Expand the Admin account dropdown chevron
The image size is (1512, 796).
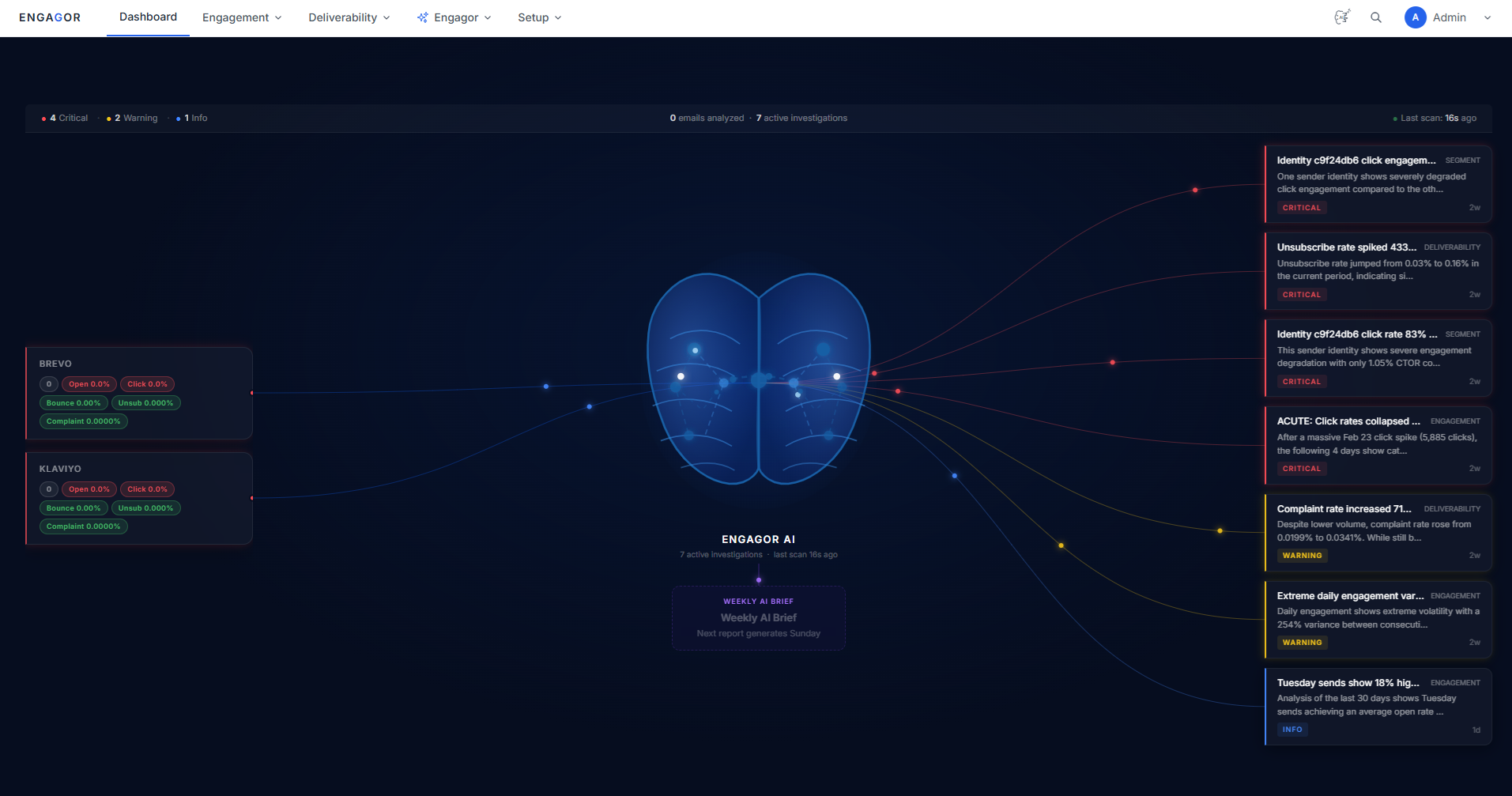(1487, 18)
